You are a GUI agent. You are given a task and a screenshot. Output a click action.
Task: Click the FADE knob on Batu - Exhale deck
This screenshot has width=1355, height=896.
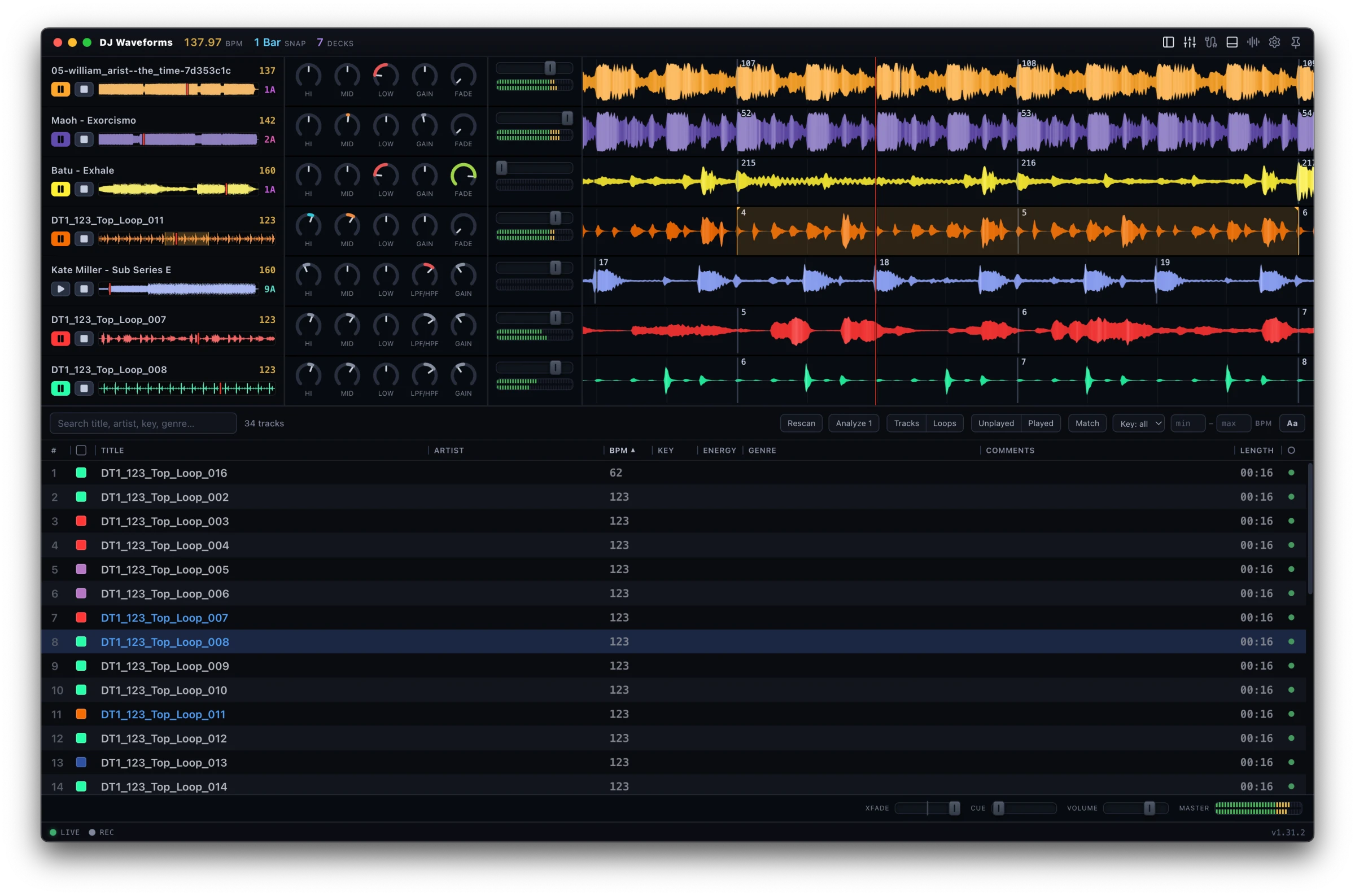click(x=464, y=176)
